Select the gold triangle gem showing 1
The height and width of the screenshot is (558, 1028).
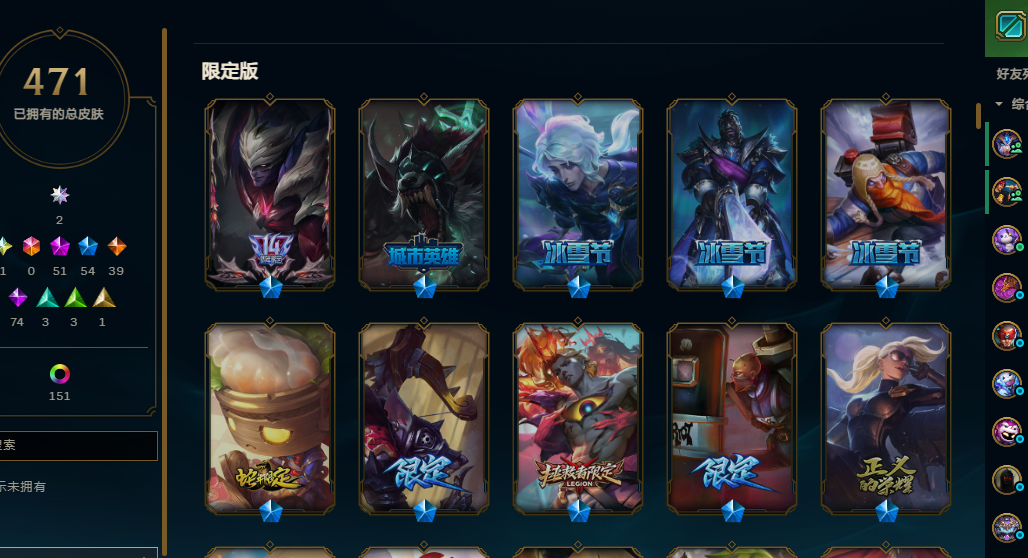[104, 298]
